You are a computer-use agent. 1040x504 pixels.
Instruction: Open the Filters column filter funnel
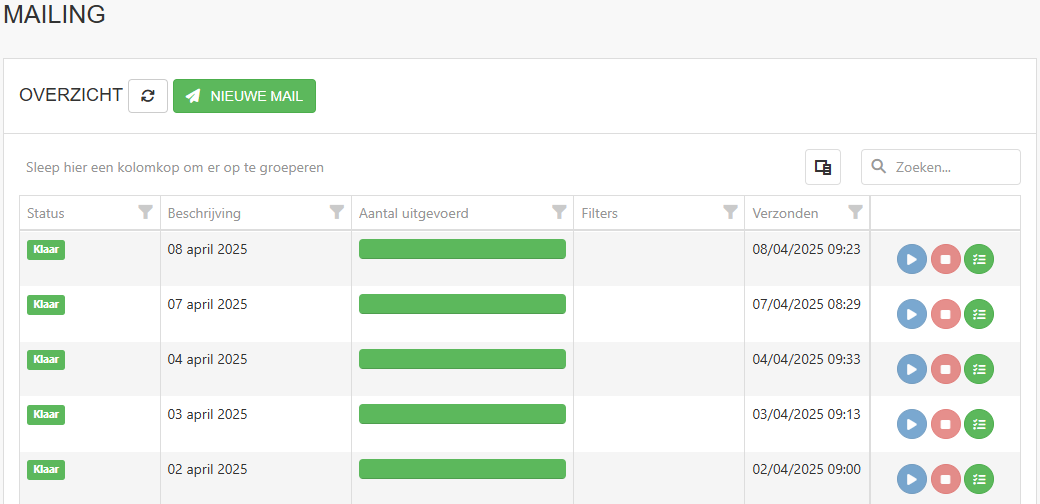click(x=730, y=212)
